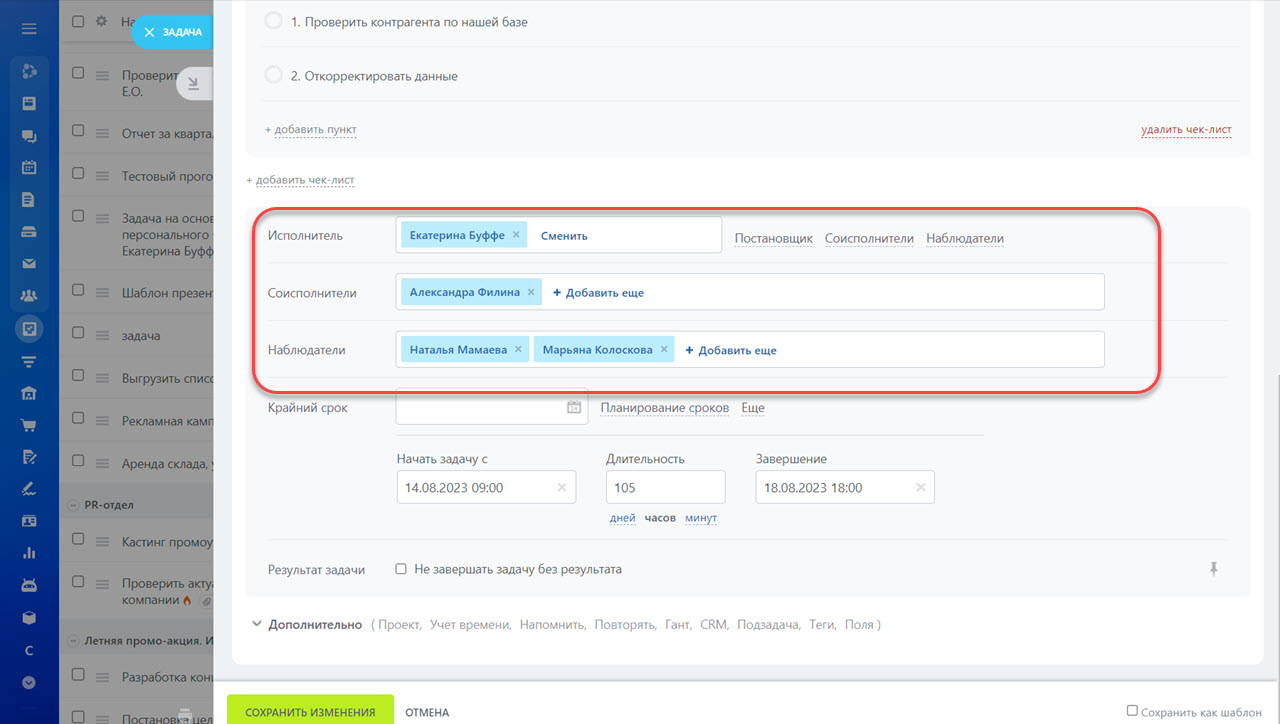Check item 'Откорректировать данные'
The height and width of the screenshot is (724, 1280).
tap(273, 75)
